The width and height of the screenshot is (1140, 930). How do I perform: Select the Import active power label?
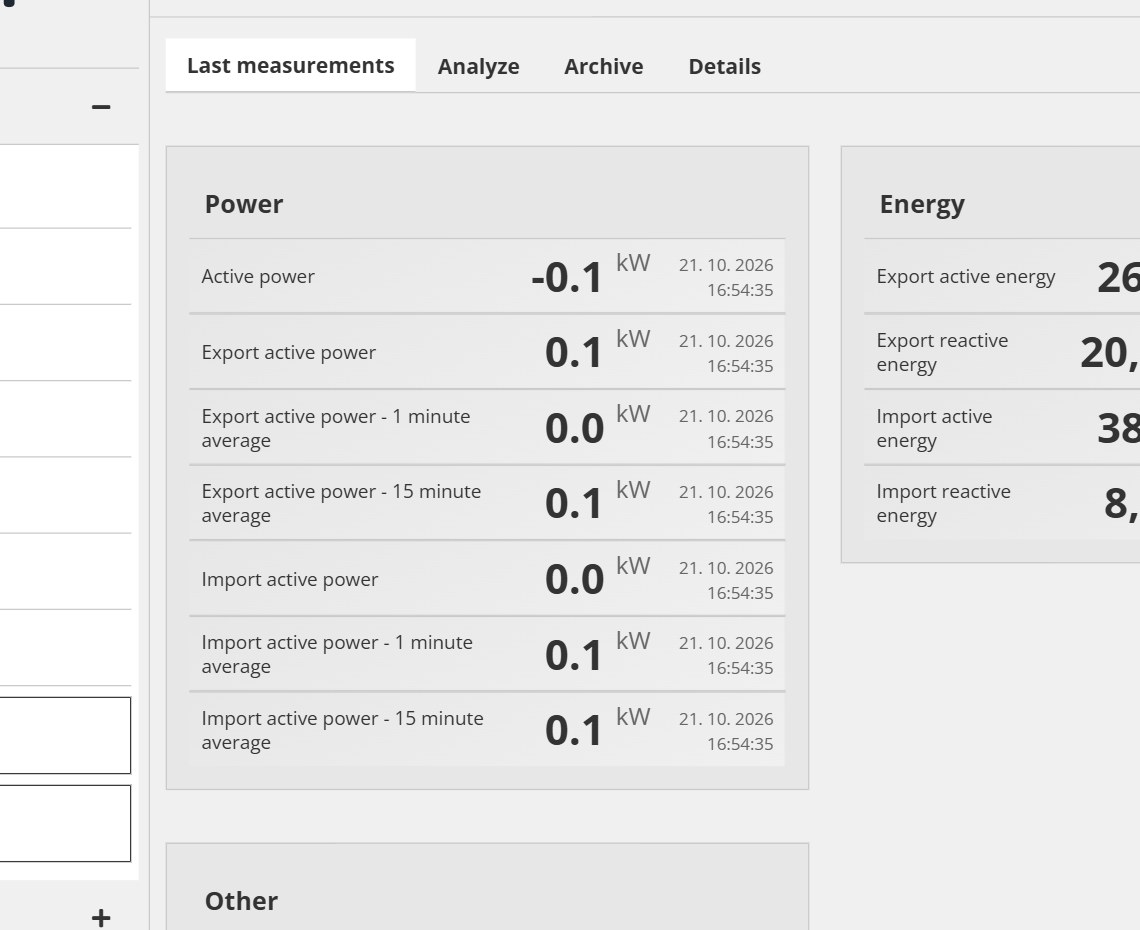pos(290,580)
